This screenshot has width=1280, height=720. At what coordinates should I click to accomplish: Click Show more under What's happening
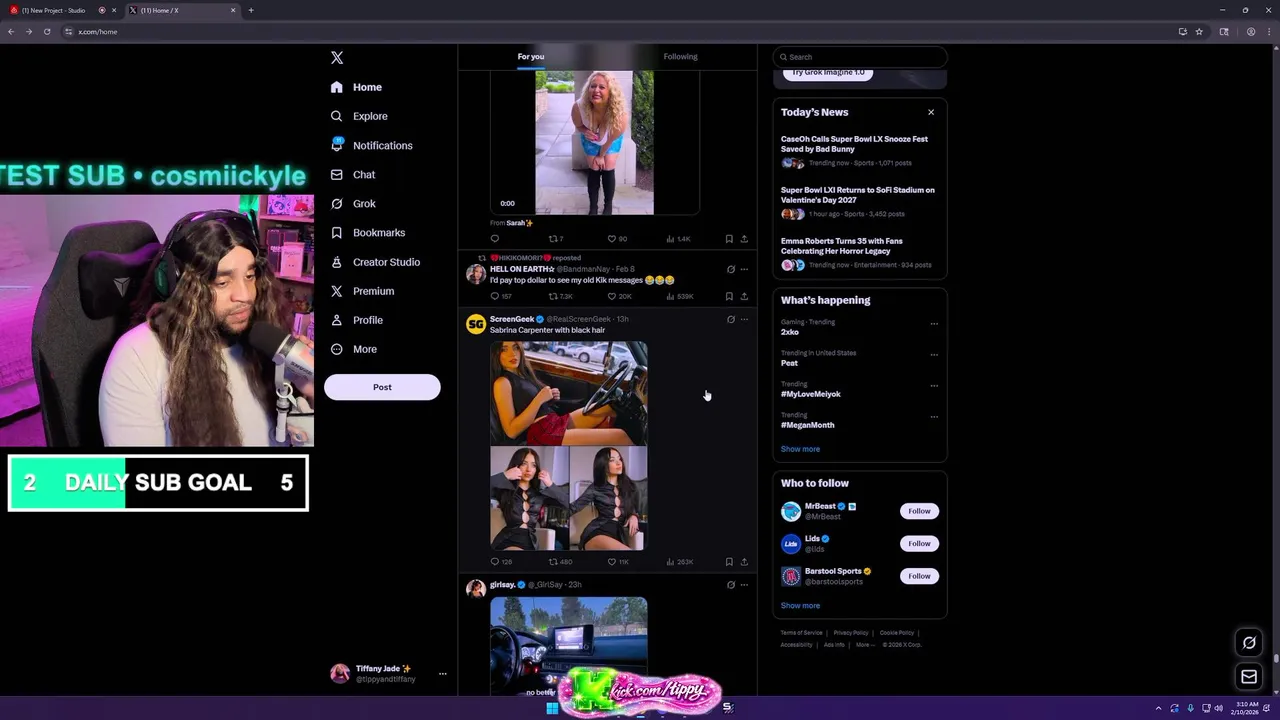[x=800, y=449]
